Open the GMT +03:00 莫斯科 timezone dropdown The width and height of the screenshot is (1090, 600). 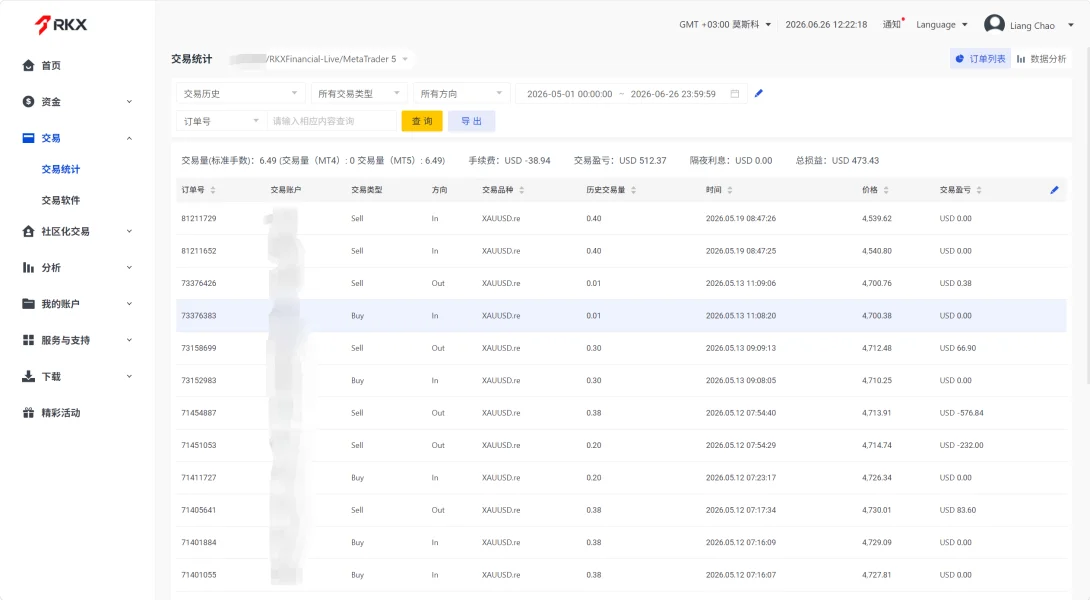725,24
